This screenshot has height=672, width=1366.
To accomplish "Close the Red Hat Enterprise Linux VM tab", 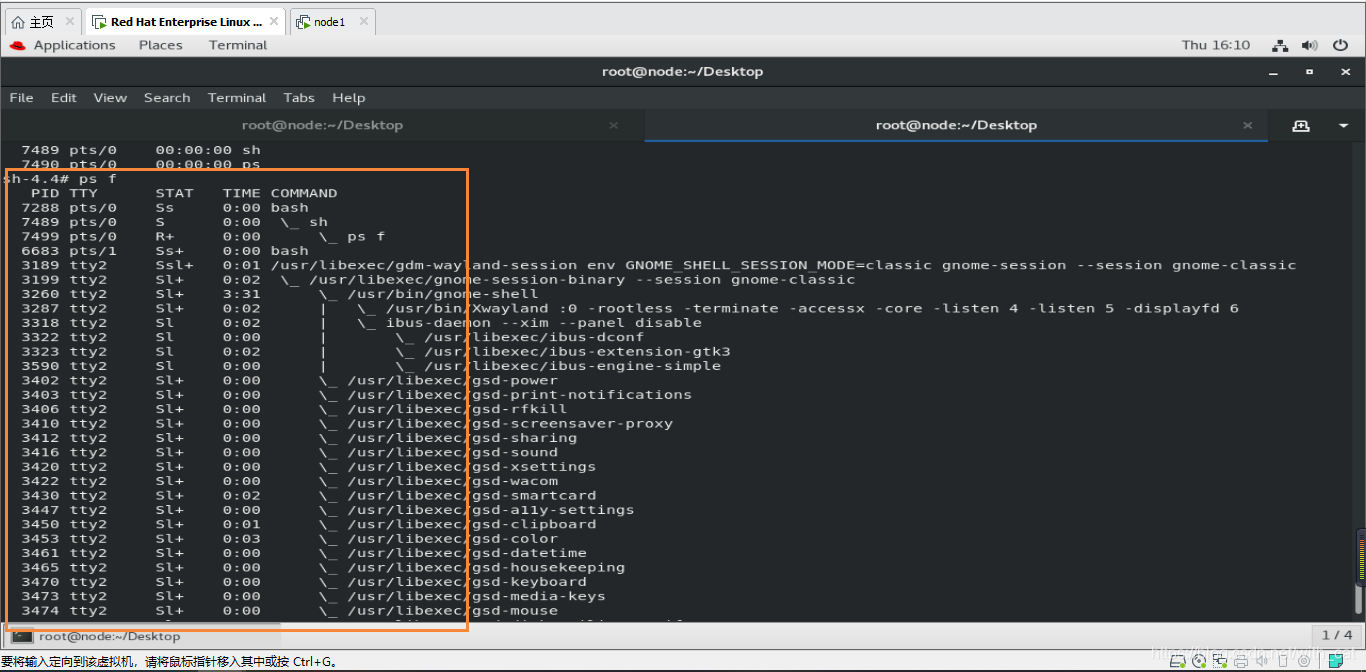I will [x=273, y=21].
